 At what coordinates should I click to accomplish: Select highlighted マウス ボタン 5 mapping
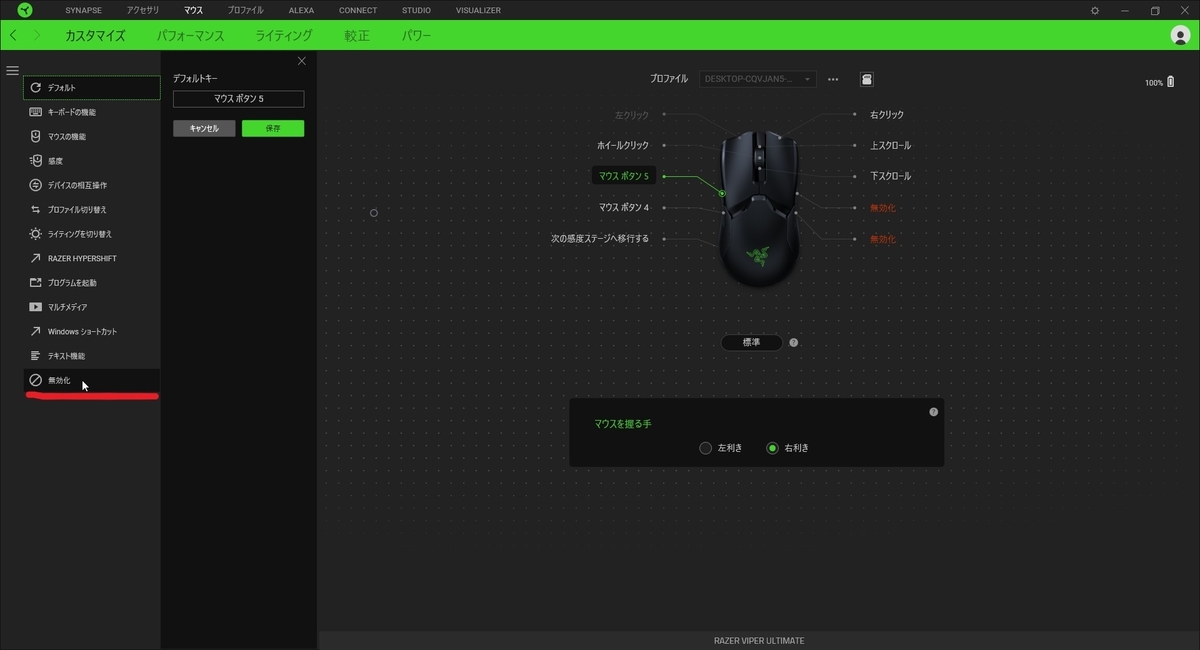tap(624, 176)
